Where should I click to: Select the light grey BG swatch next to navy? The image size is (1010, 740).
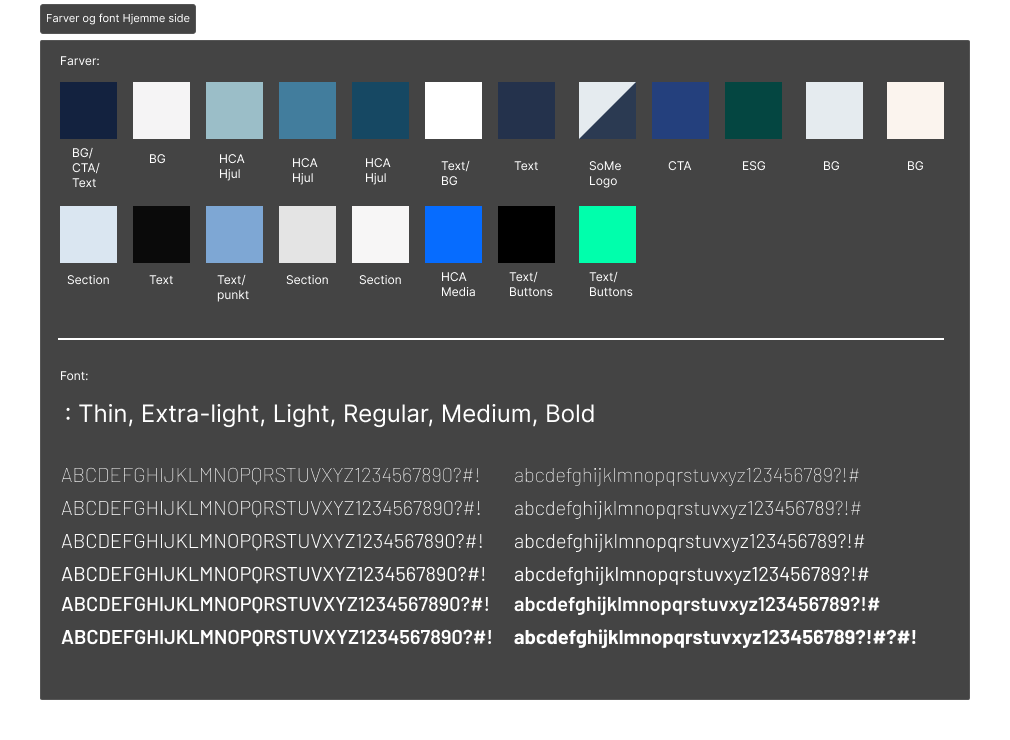161,110
